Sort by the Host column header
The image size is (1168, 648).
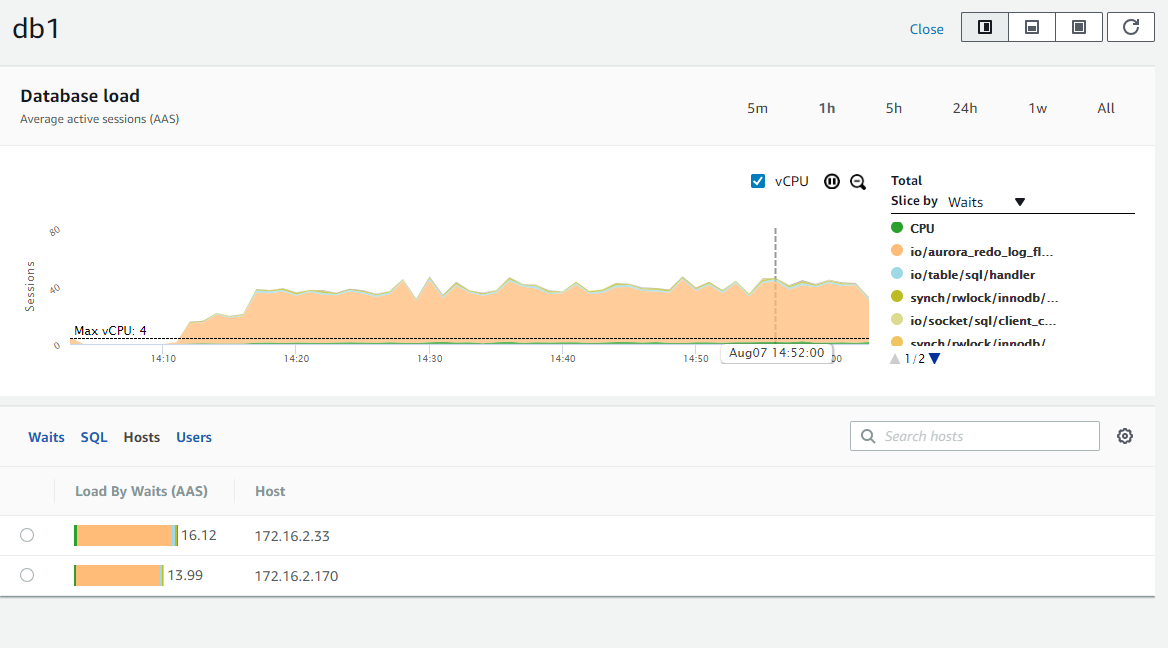[x=270, y=491]
